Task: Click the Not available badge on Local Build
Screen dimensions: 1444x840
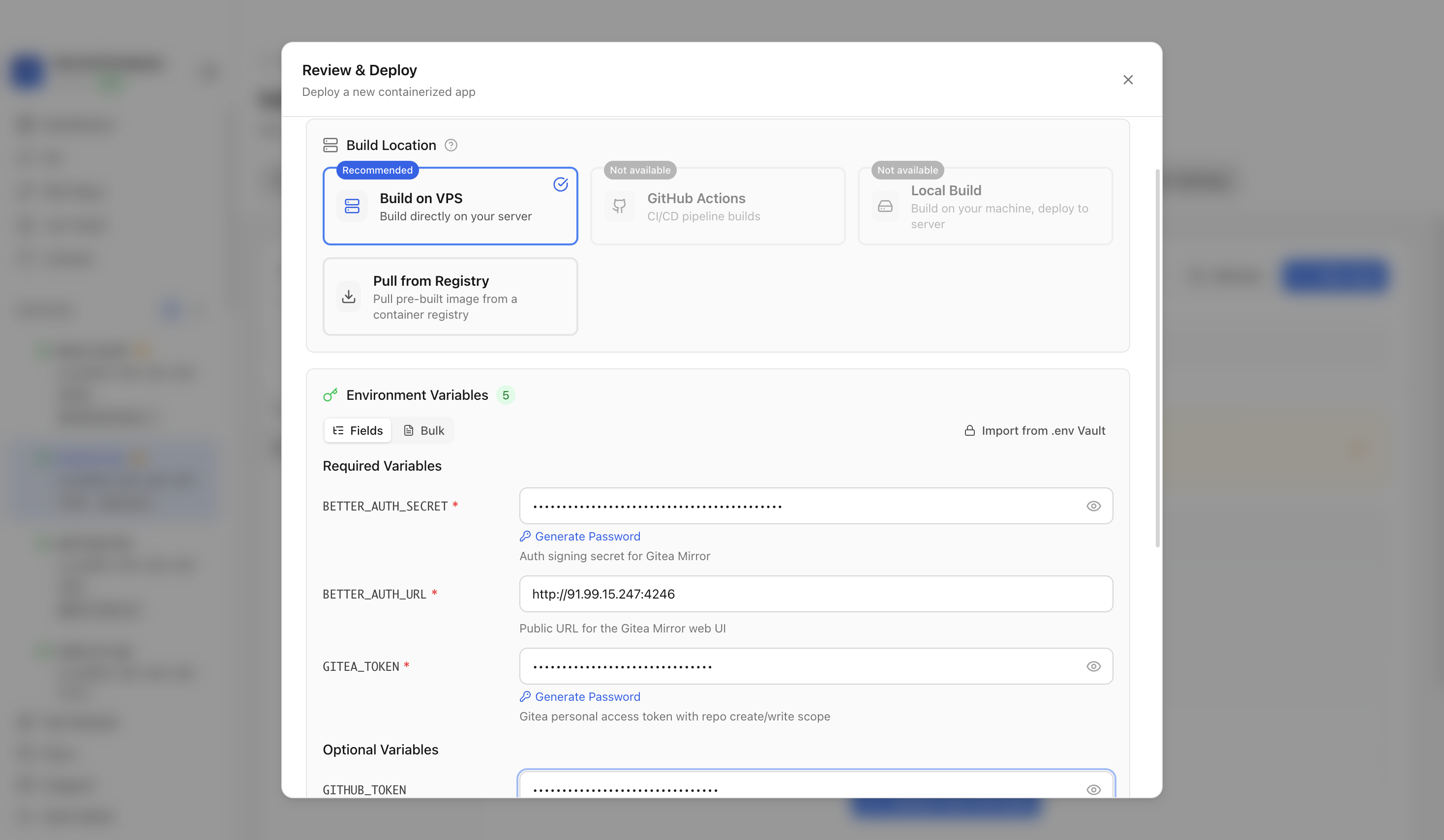Action: (907, 170)
